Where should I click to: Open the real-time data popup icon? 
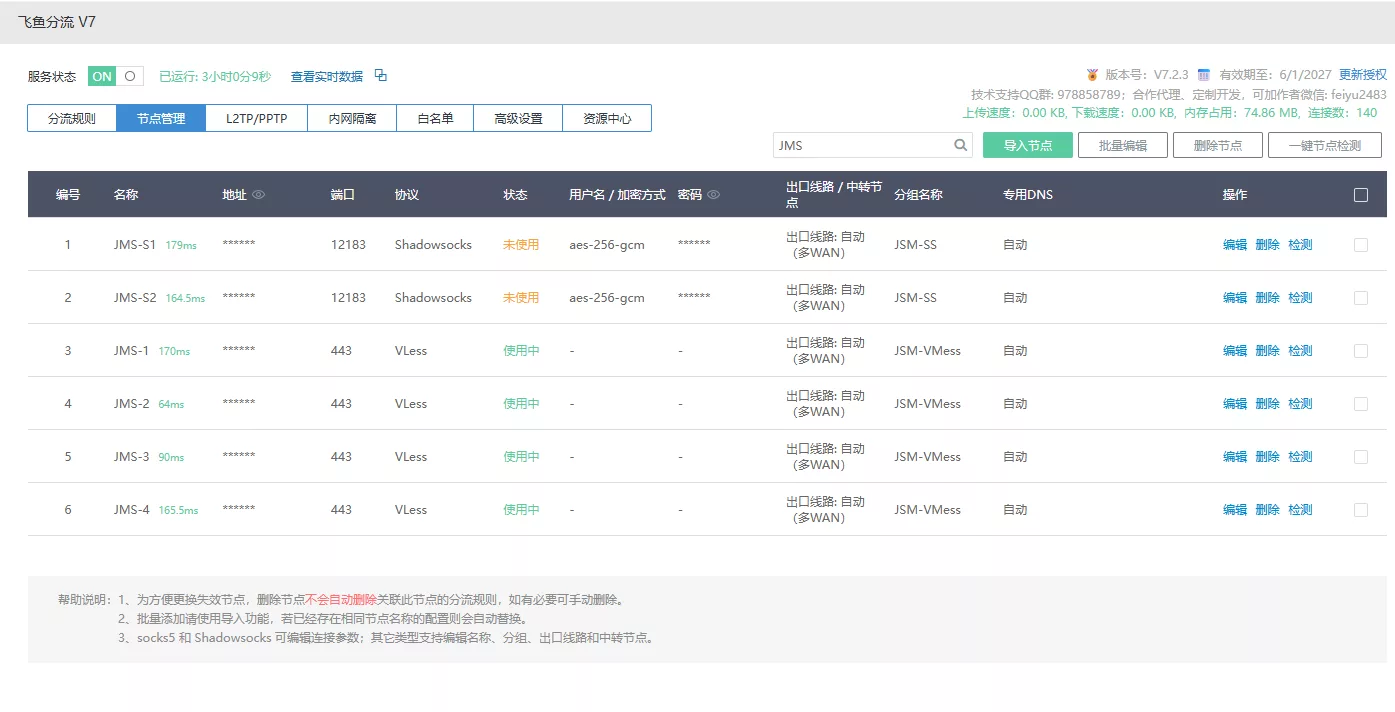381,76
